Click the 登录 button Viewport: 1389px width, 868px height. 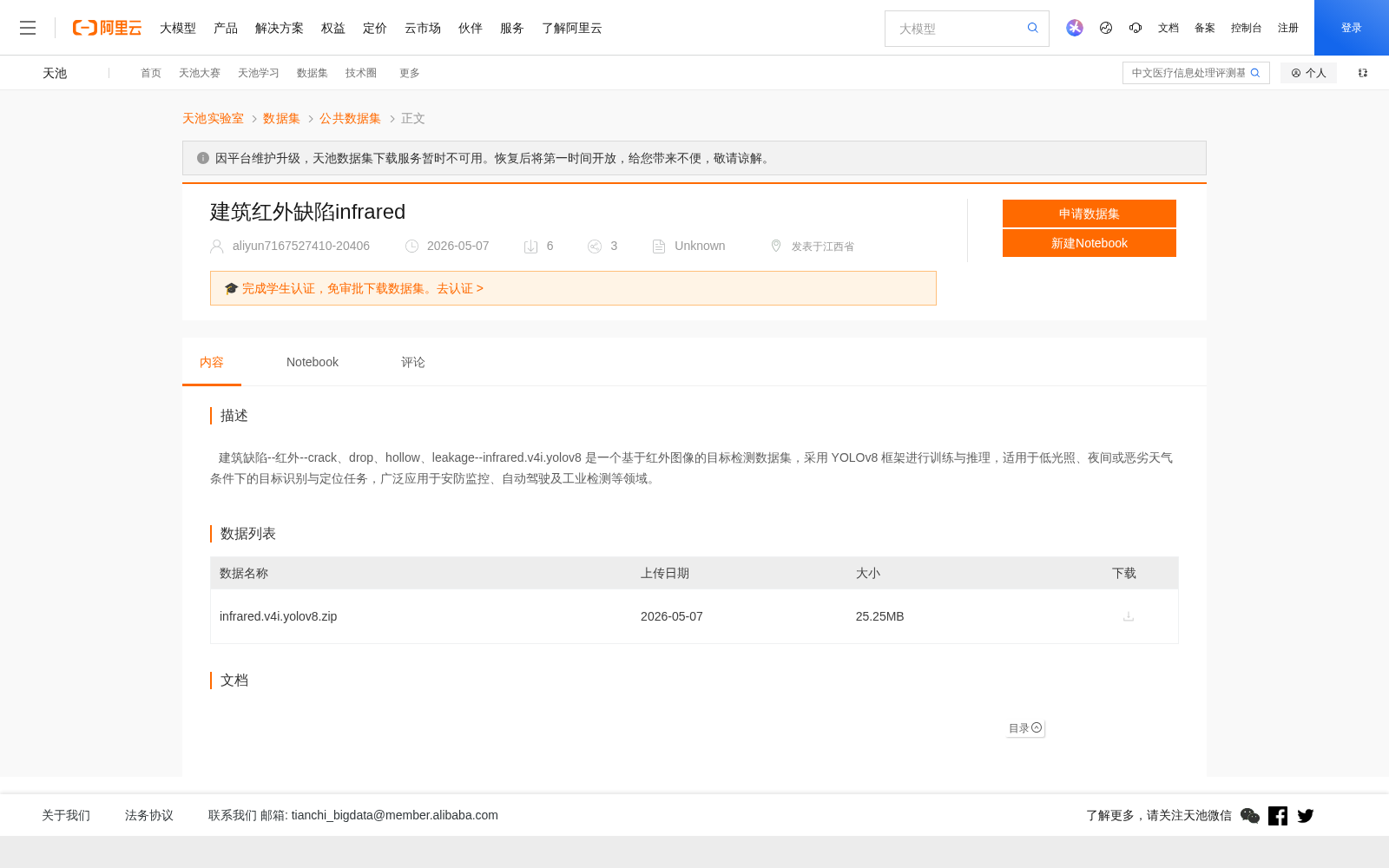1352,28
